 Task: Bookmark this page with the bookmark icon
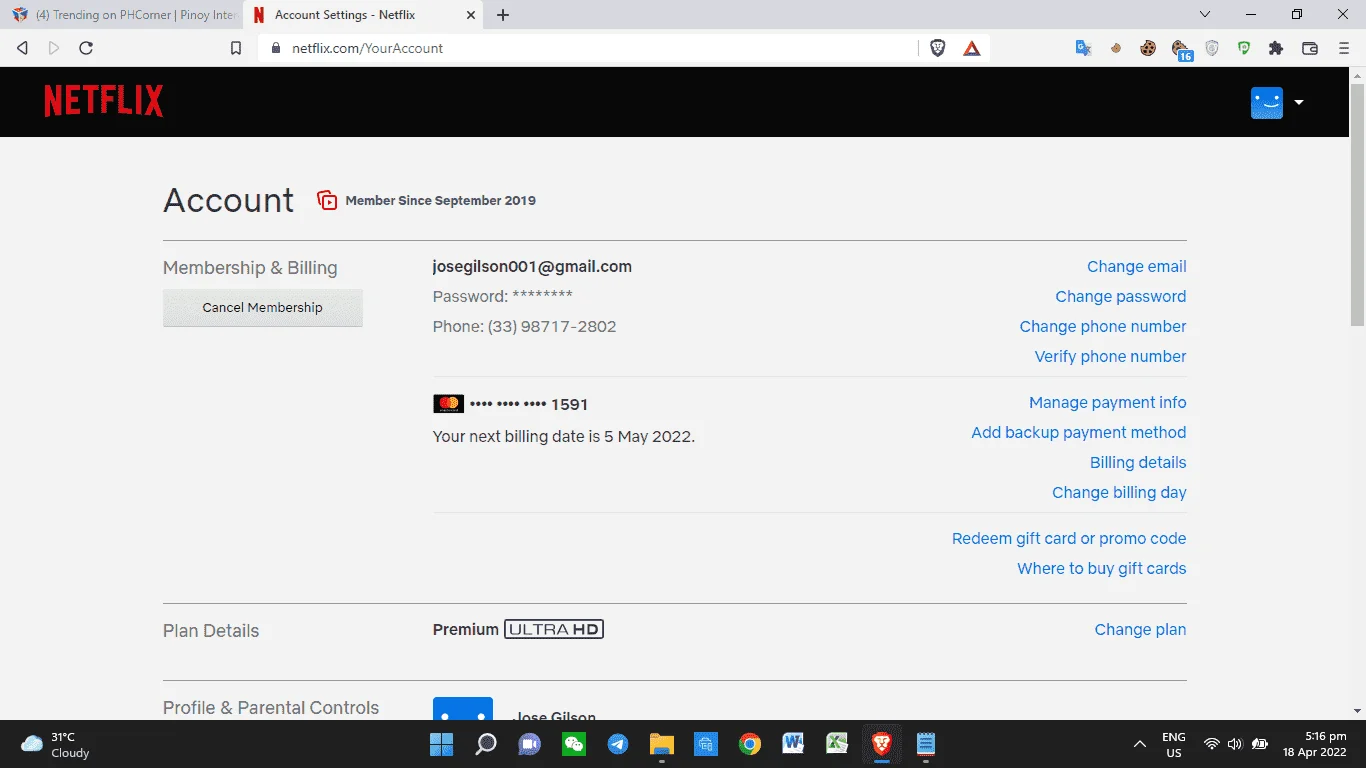click(236, 48)
